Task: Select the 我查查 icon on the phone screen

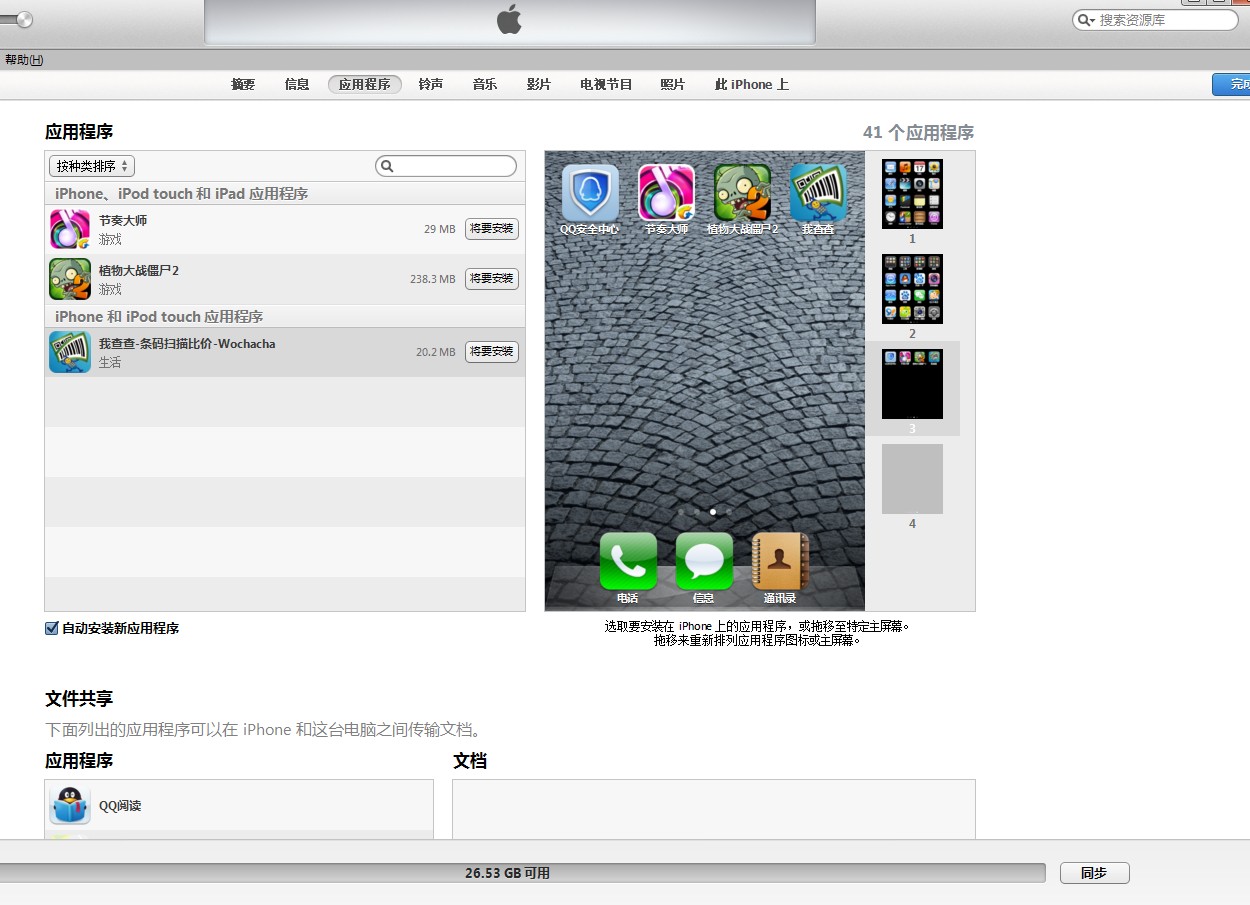Action: pyautogui.click(x=818, y=193)
